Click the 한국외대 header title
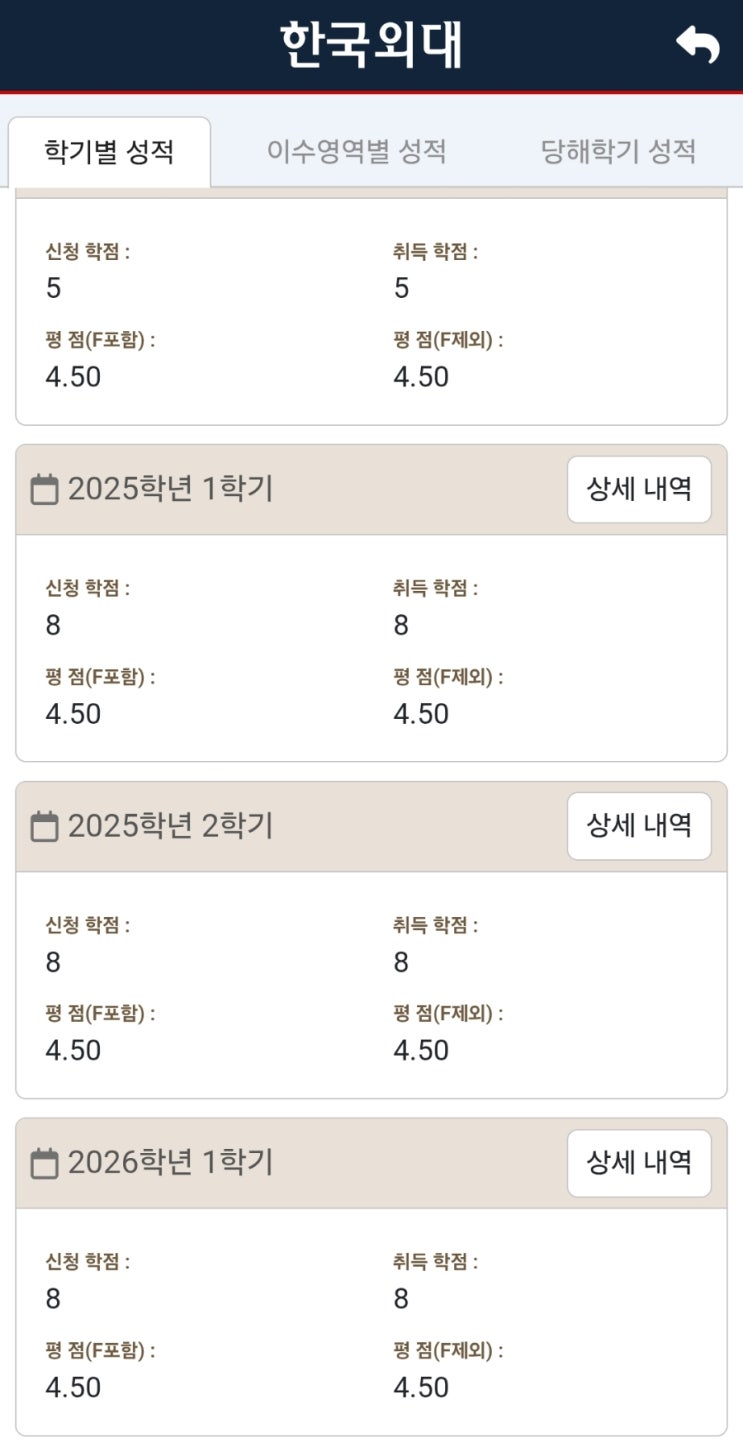Image resolution: width=743 pixels, height=1451 pixels. coord(371,45)
